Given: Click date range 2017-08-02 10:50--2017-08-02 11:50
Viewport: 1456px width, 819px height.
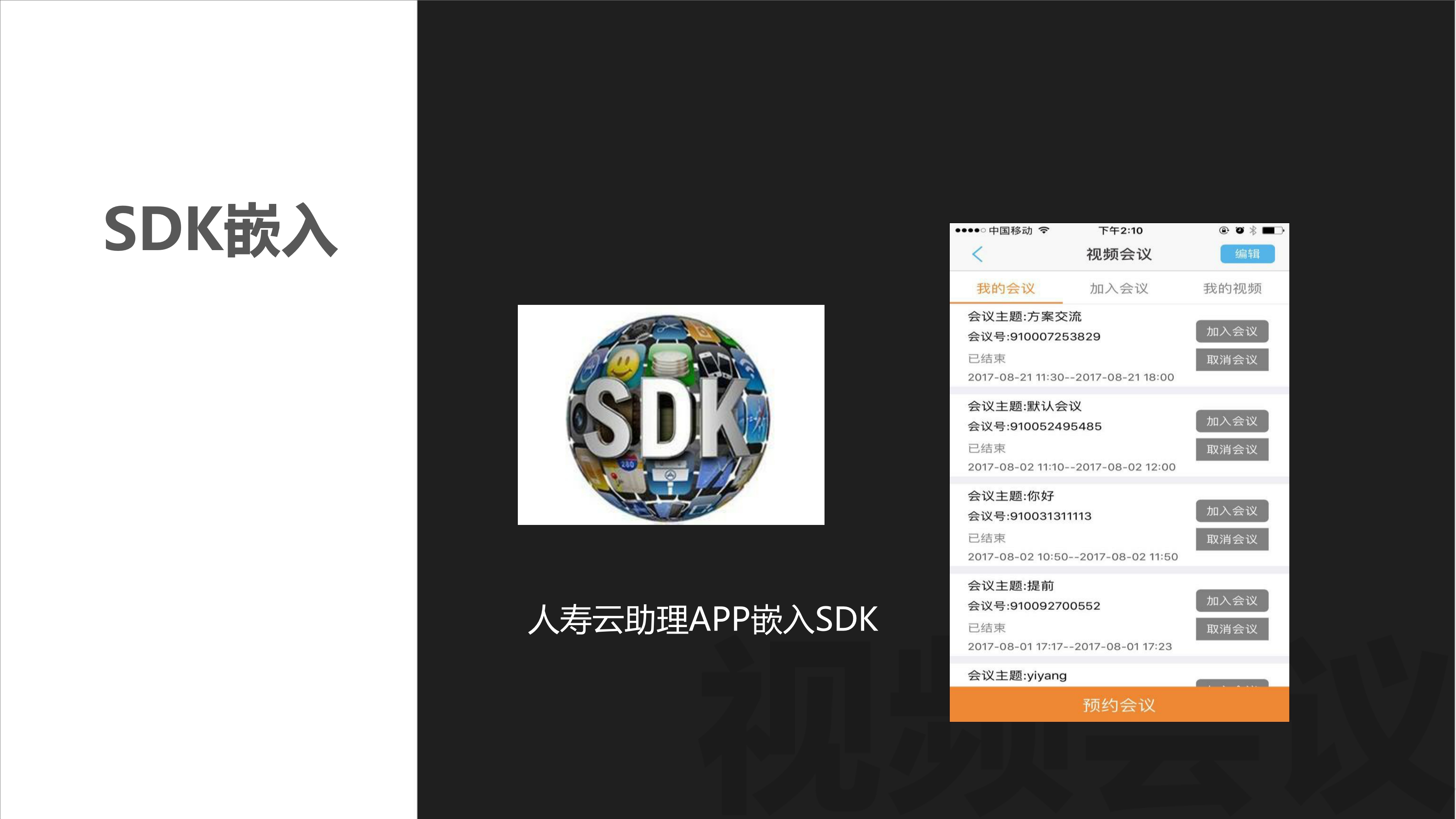Looking at the screenshot, I should coord(1073,557).
